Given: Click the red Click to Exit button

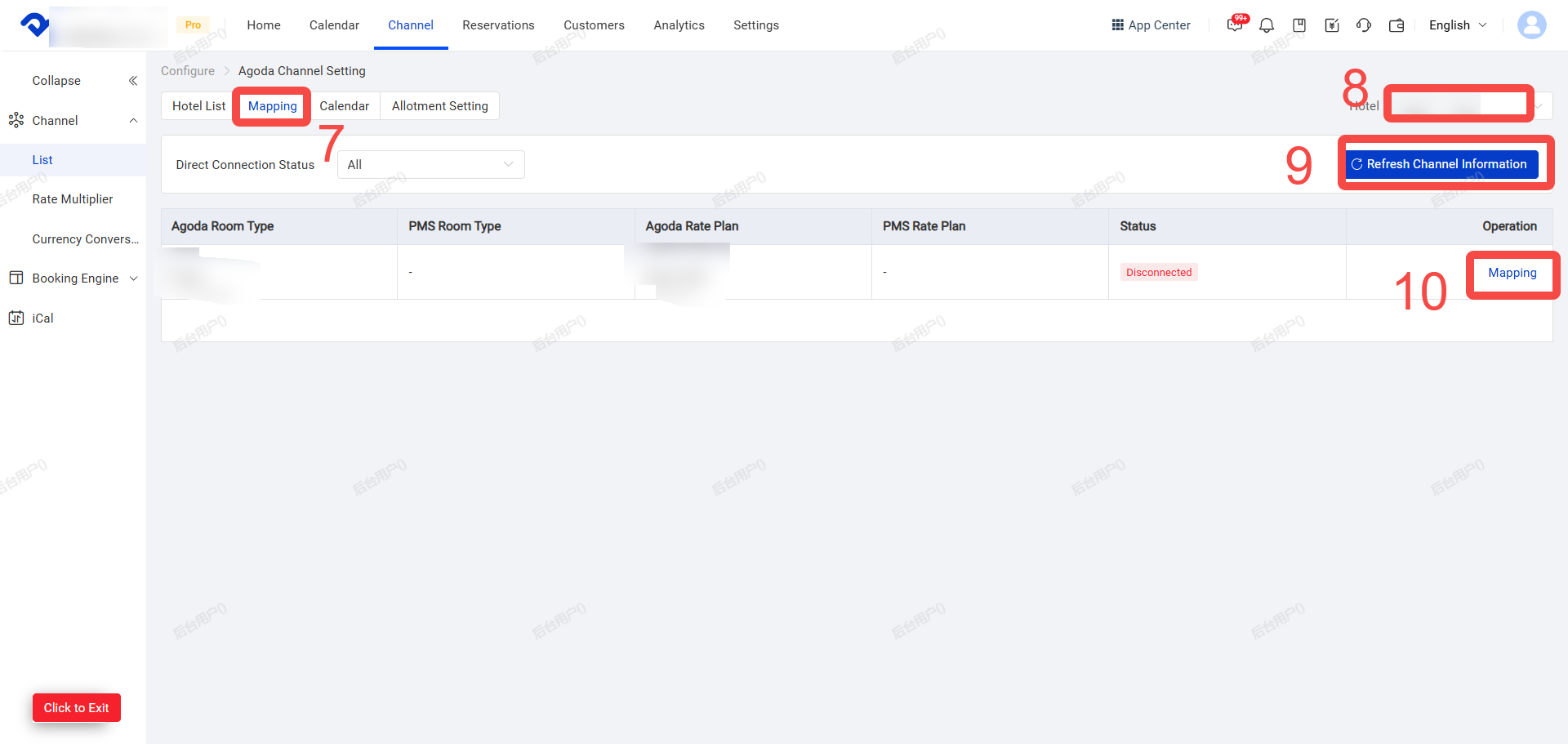Looking at the screenshot, I should click(x=77, y=708).
